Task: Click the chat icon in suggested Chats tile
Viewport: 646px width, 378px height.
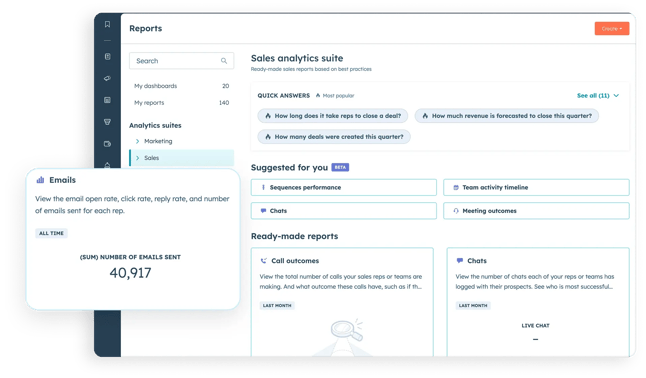Action: pyautogui.click(x=263, y=211)
